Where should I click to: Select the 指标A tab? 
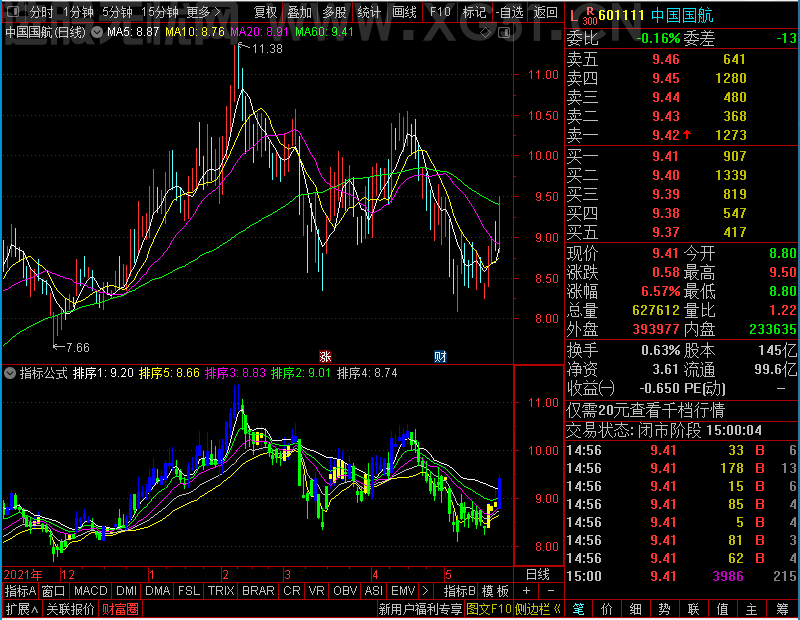[x=20, y=591]
